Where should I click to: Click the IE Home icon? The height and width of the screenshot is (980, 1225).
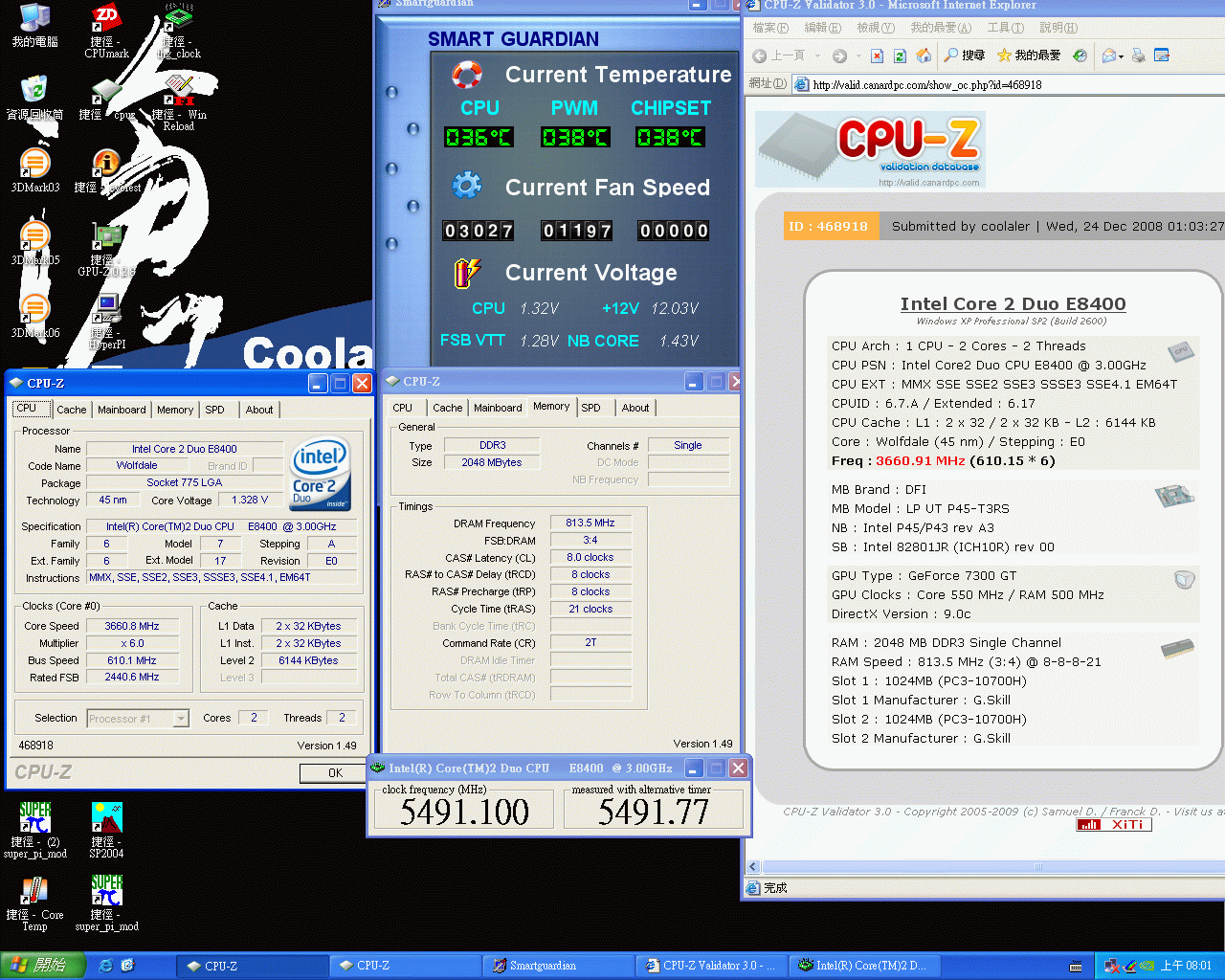(924, 56)
